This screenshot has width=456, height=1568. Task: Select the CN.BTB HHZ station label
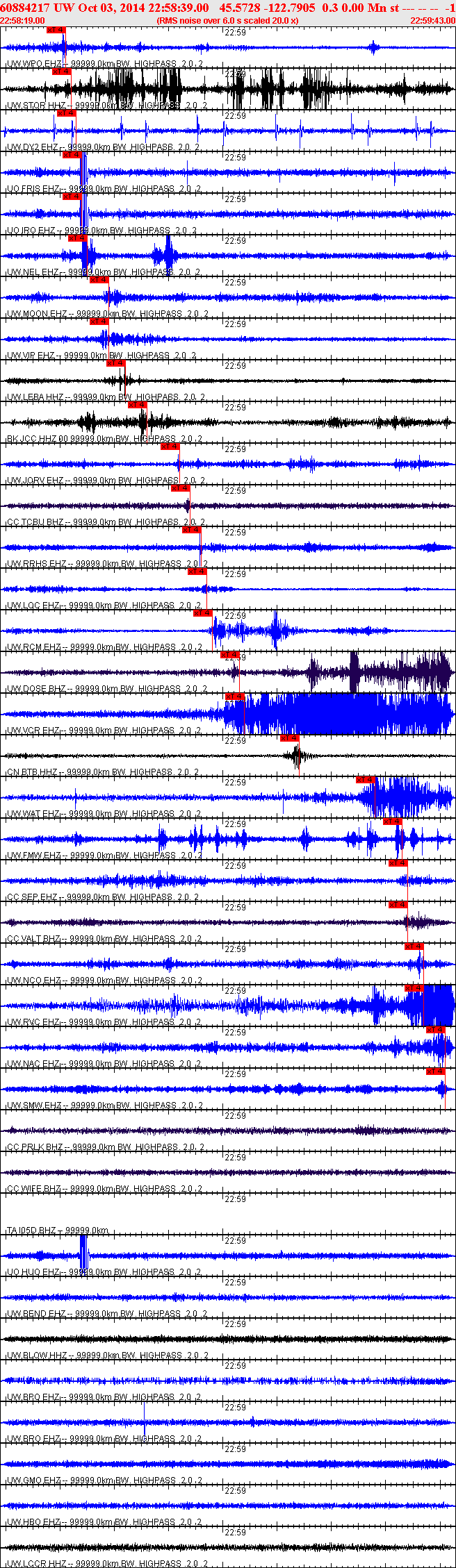pos(33,772)
